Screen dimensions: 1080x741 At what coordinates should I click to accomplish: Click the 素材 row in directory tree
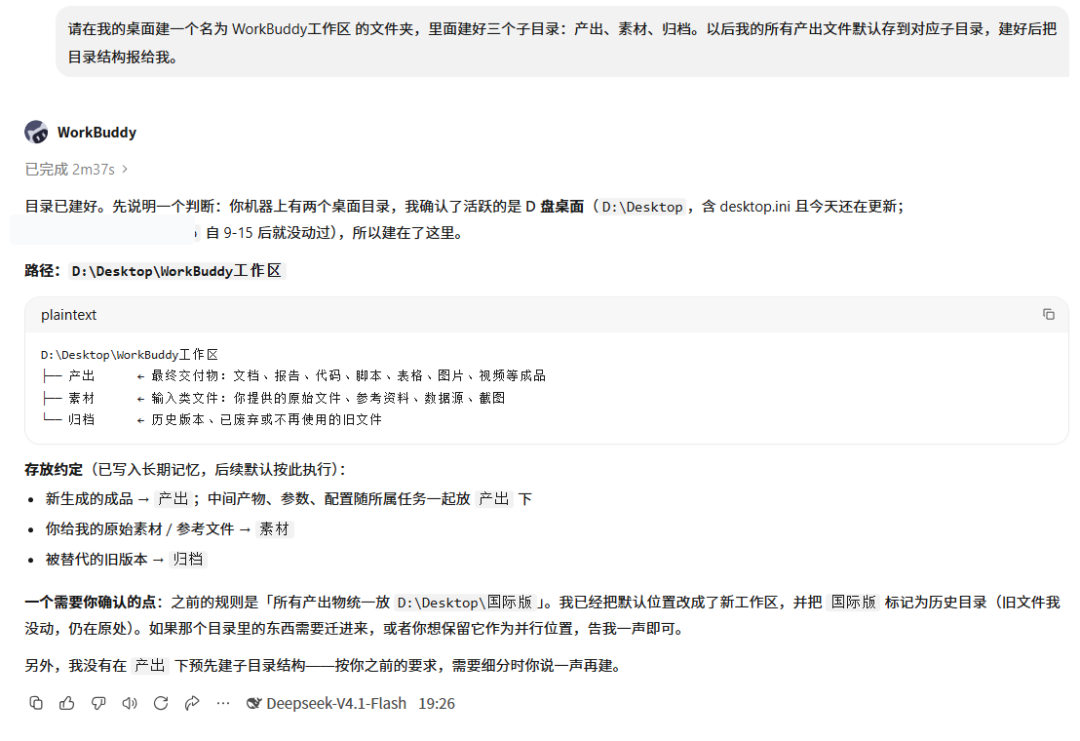click(x=273, y=397)
